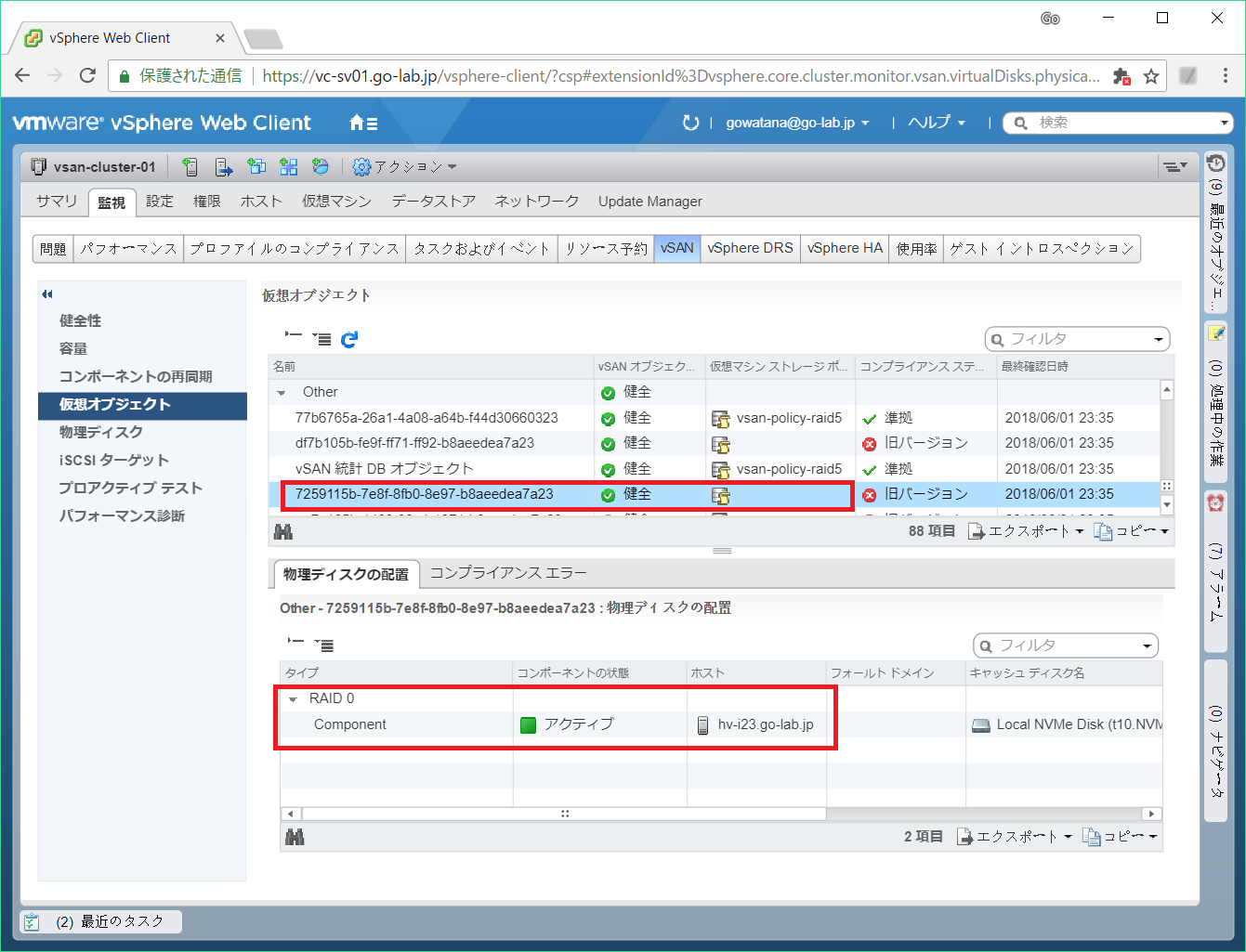Switch to the 仮想マシン tab
1246x952 pixels.
click(336, 202)
